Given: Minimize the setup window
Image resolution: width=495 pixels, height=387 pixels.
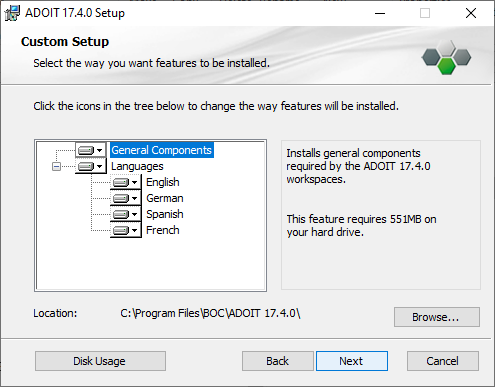Looking at the screenshot, I should [380, 13].
